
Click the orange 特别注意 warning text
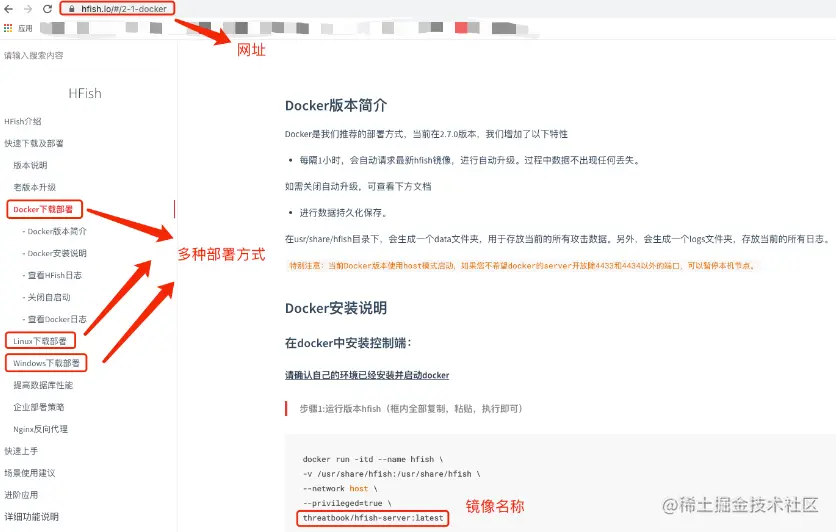(x=522, y=265)
